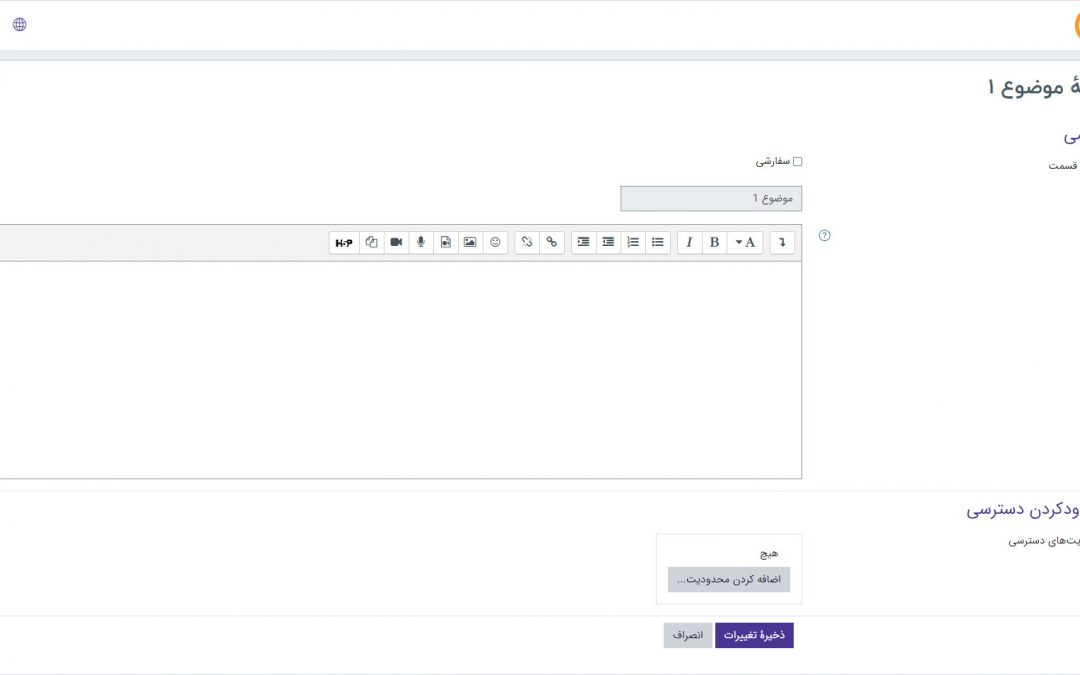Insert an image using picture icon
1080x675 pixels.
click(x=470, y=242)
